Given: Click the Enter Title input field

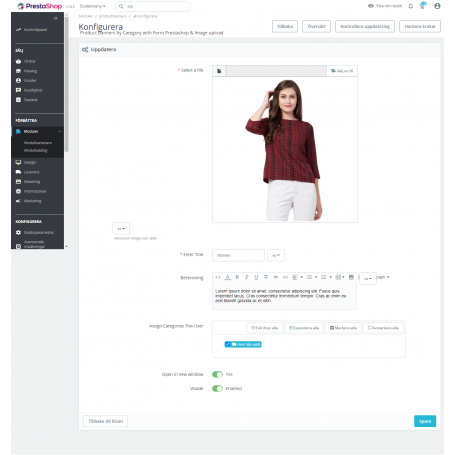Looking at the screenshot, I should (238, 255).
